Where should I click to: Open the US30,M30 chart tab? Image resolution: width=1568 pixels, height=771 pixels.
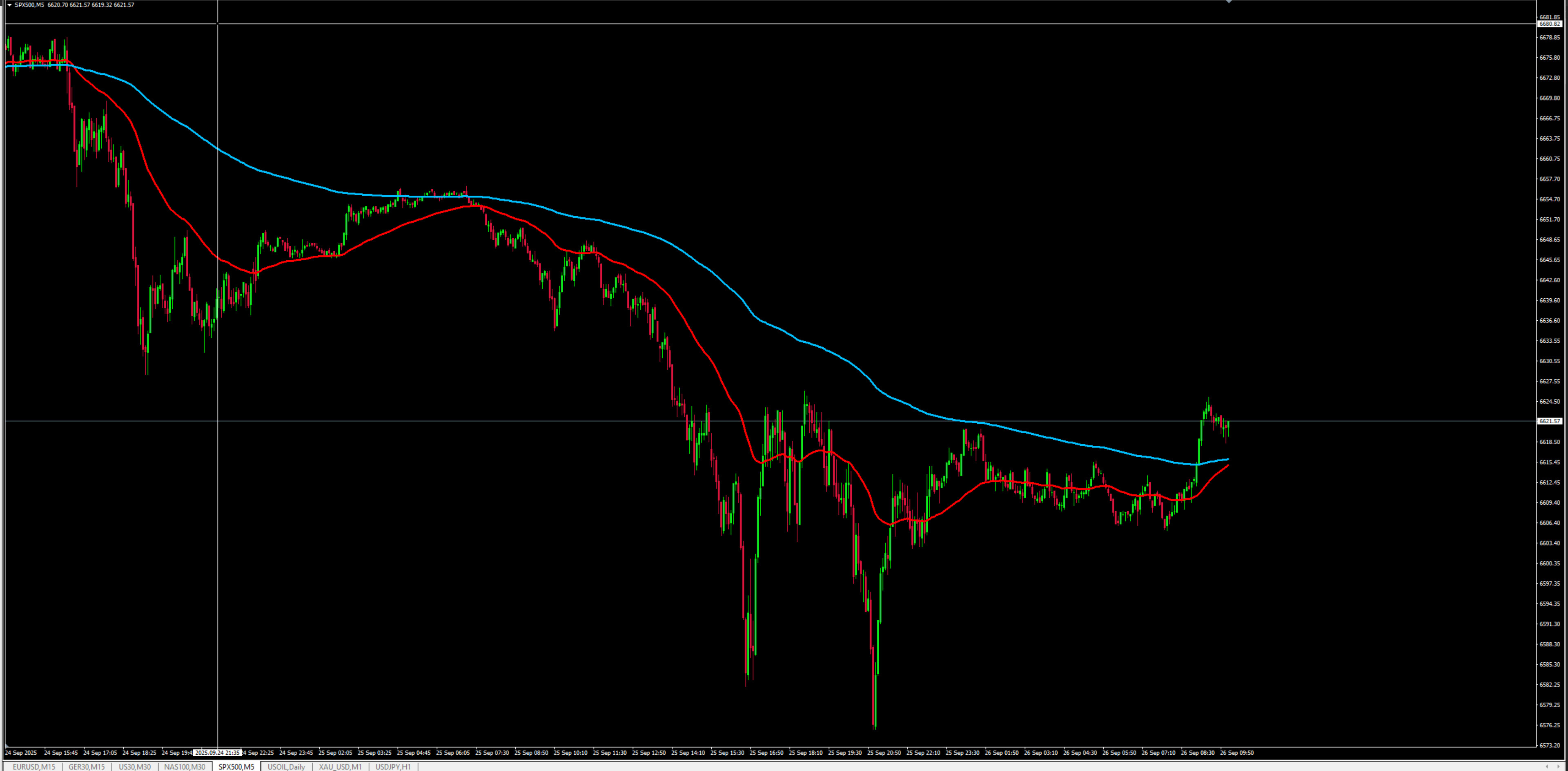[134, 767]
